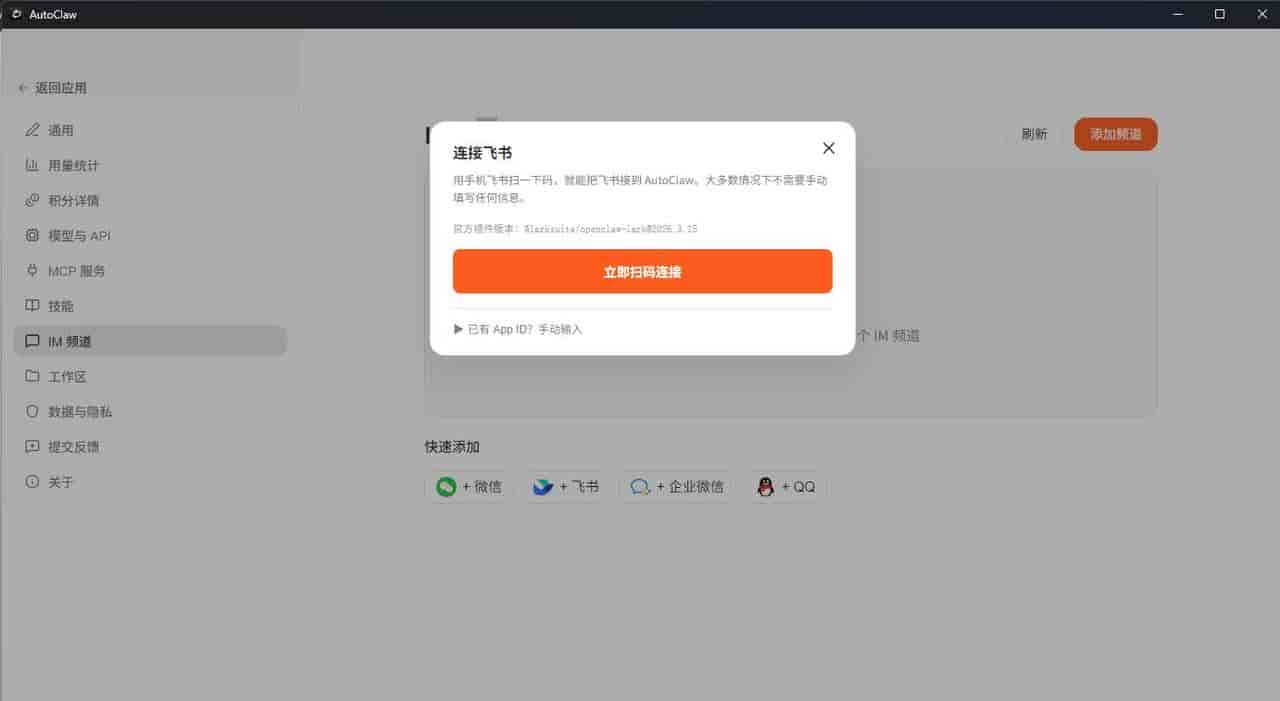1280x701 pixels.
Task: Click the WeCom blue logo icon
Action: pos(640,487)
